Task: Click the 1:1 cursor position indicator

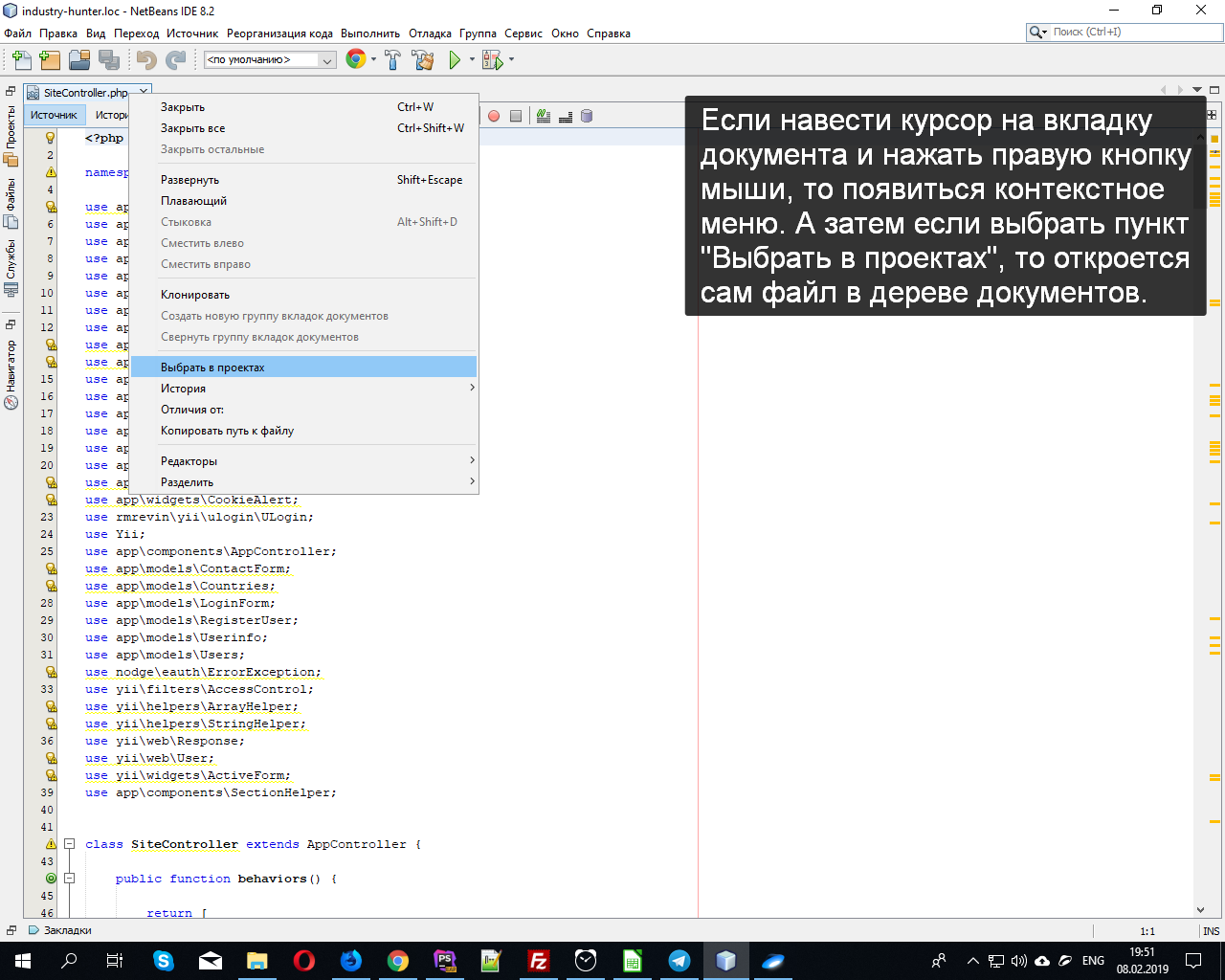Action: [1147, 931]
